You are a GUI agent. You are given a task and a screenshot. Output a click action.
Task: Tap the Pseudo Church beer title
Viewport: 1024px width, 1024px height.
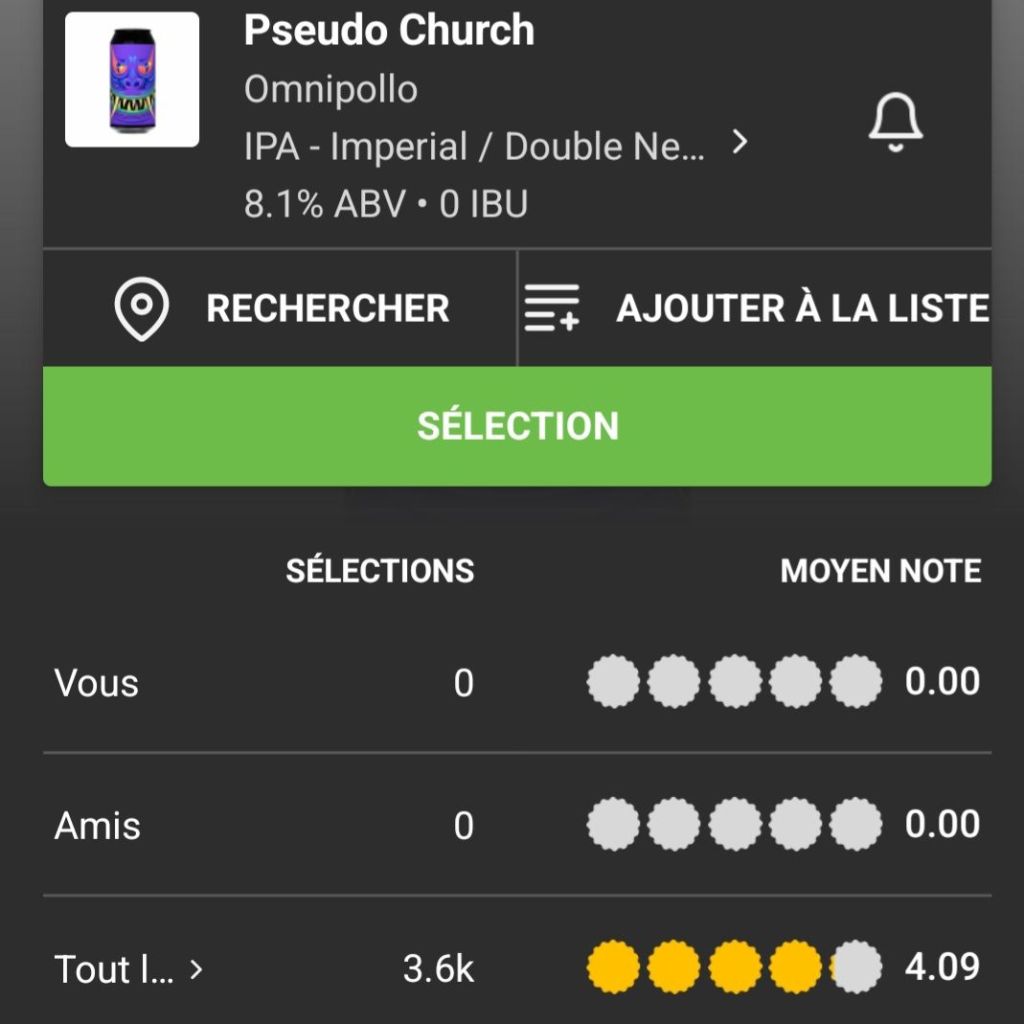click(389, 31)
